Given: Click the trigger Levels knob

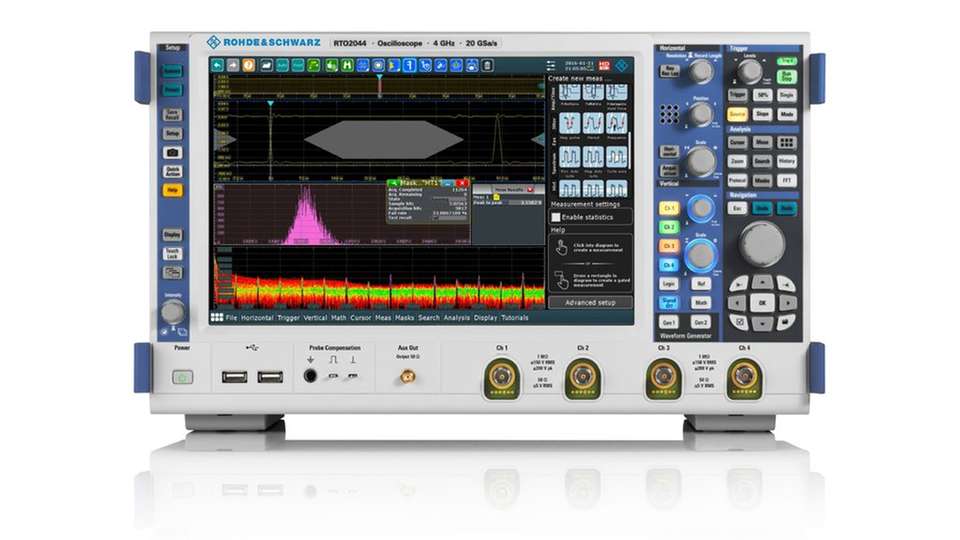Looking at the screenshot, I should coord(749,72).
